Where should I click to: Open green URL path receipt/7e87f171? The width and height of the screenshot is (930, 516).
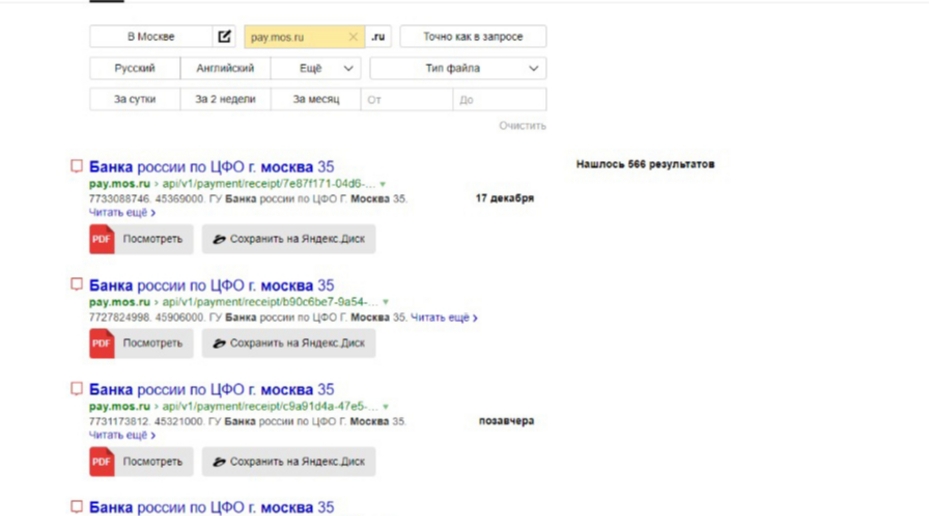[x=269, y=184]
